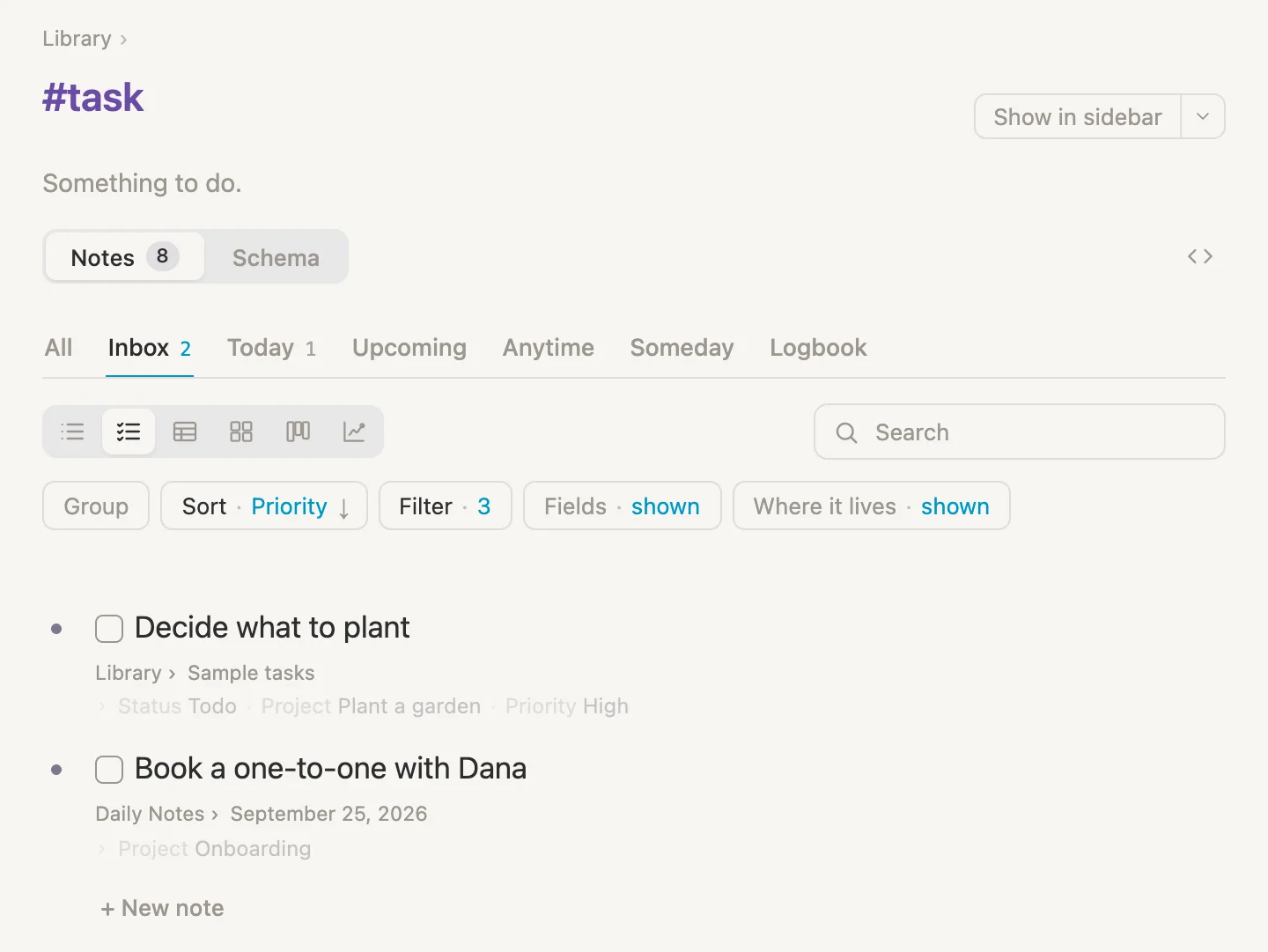
Task: Open the All tab
Action: [x=59, y=348]
